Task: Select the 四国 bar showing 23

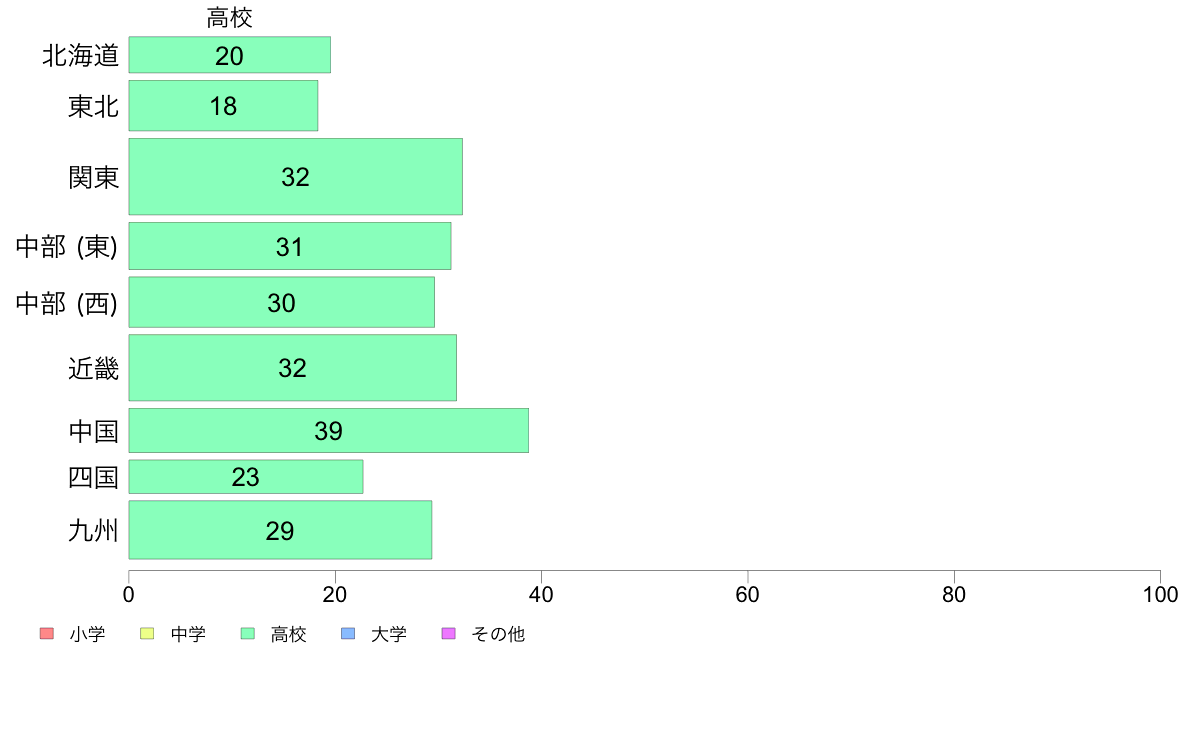Action: [x=246, y=477]
